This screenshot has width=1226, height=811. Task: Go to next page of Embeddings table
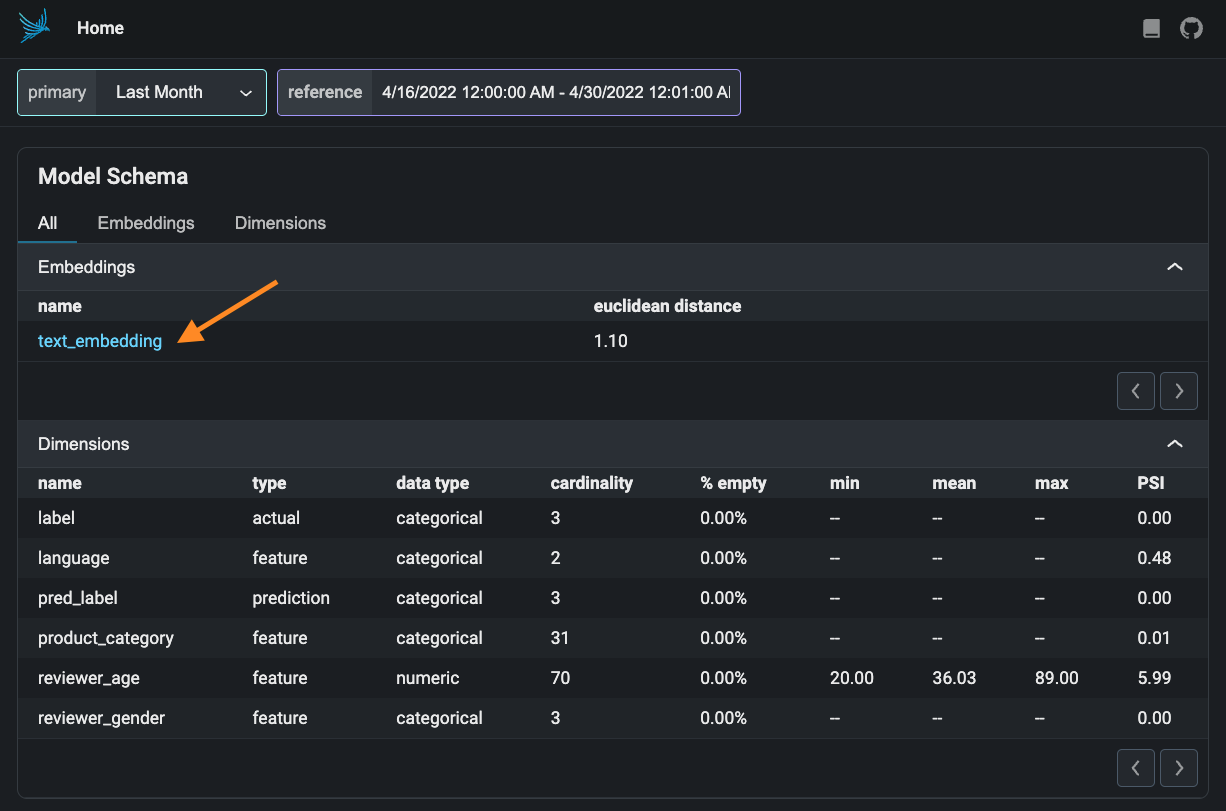click(x=1179, y=391)
